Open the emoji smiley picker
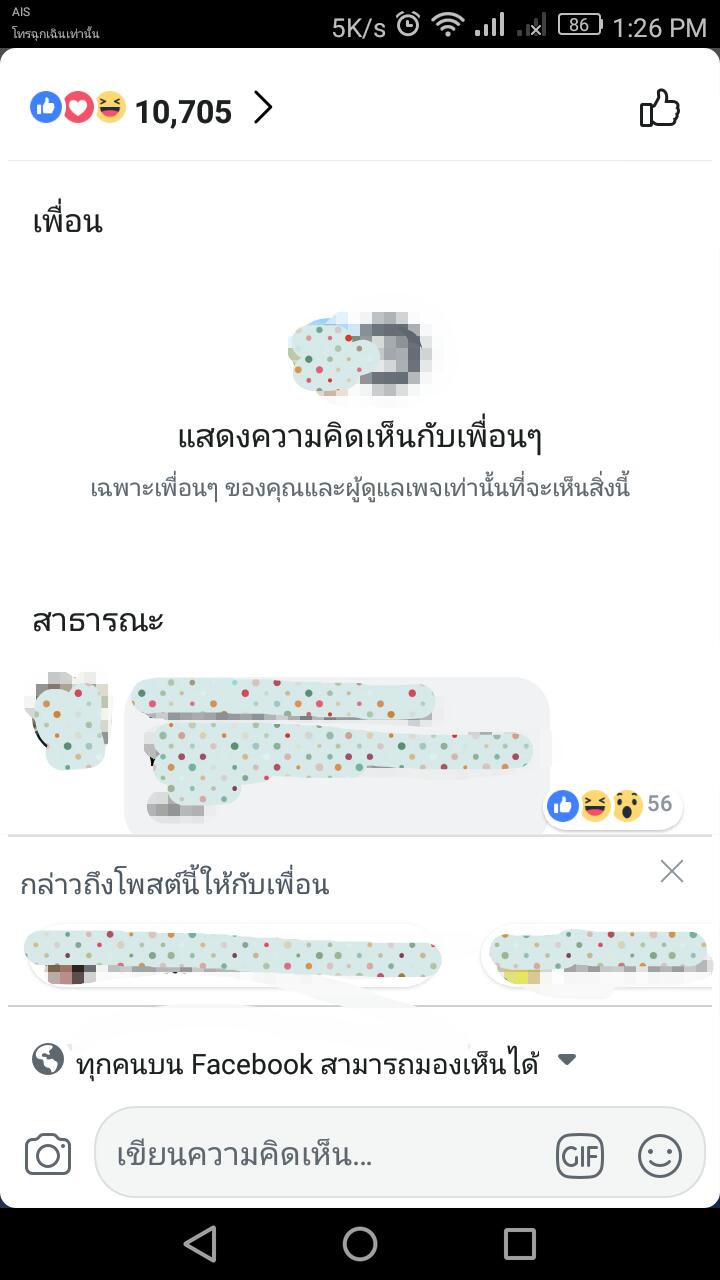Screen dimensions: 720x1280 (660, 1157)
